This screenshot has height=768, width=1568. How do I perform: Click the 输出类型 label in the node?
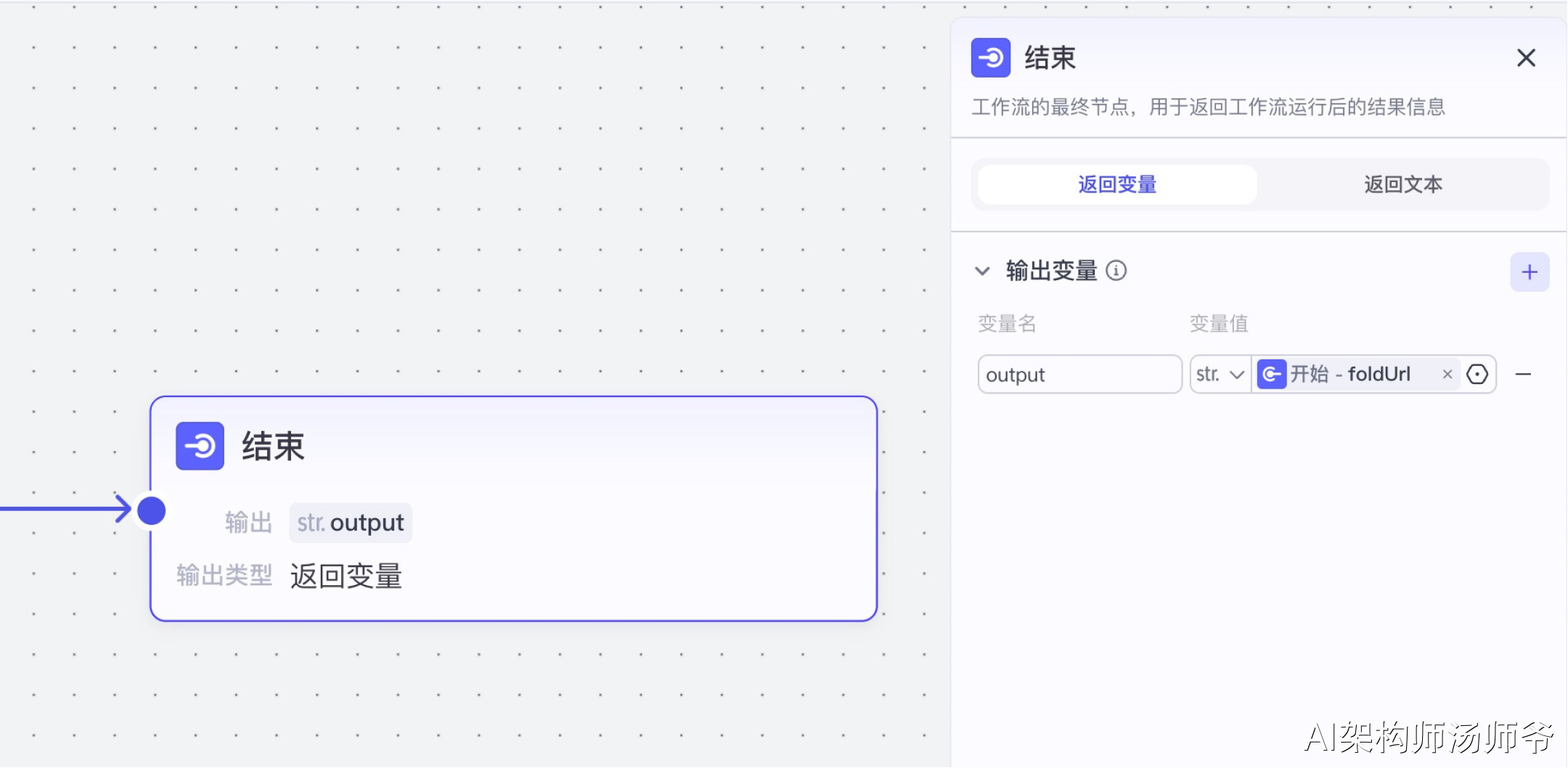[x=224, y=576]
